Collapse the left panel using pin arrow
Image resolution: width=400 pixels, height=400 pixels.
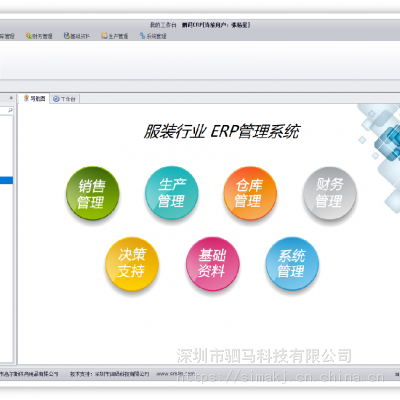pos(11,98)
